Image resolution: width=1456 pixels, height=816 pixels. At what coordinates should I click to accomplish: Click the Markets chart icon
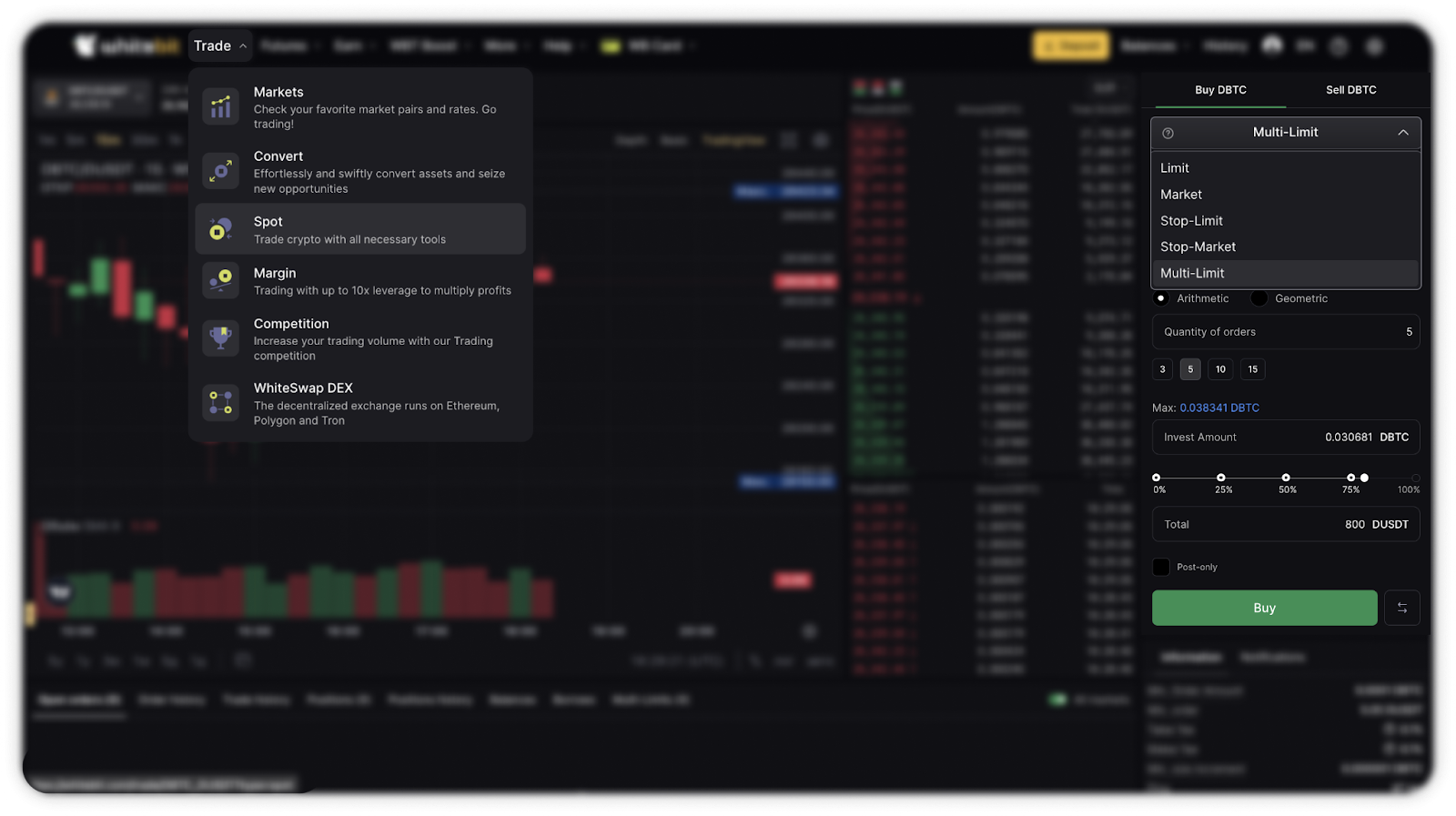(x=220, y=106)
